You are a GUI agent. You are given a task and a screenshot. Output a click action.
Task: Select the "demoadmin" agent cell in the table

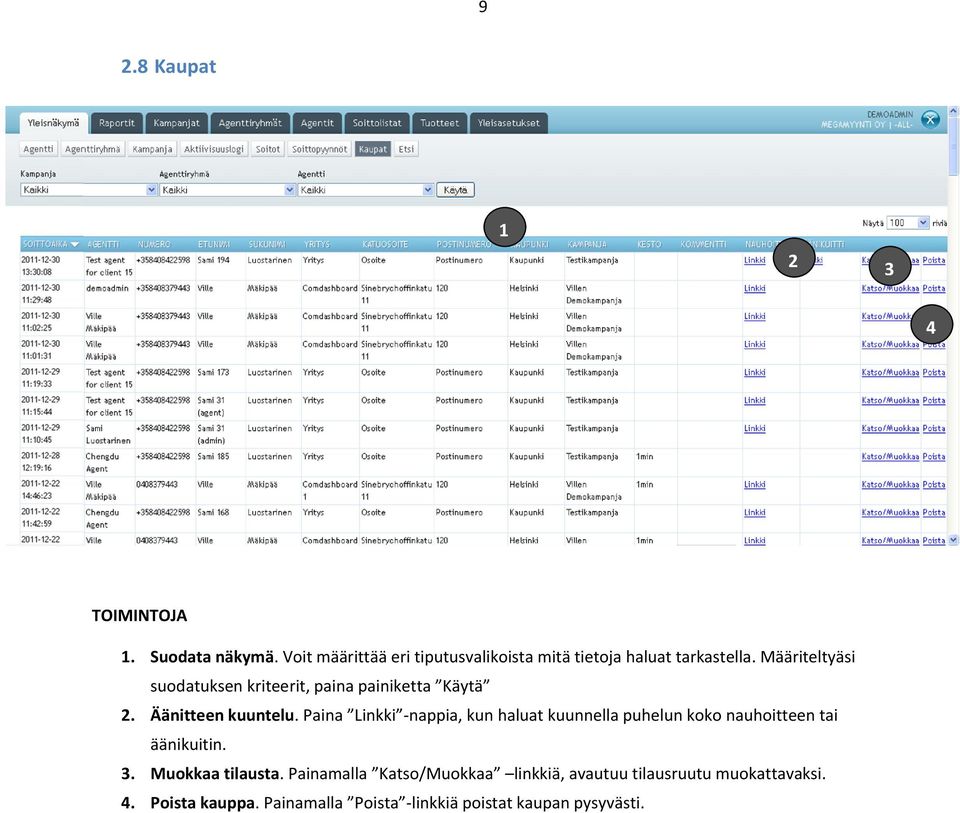[x=107, y=288]
